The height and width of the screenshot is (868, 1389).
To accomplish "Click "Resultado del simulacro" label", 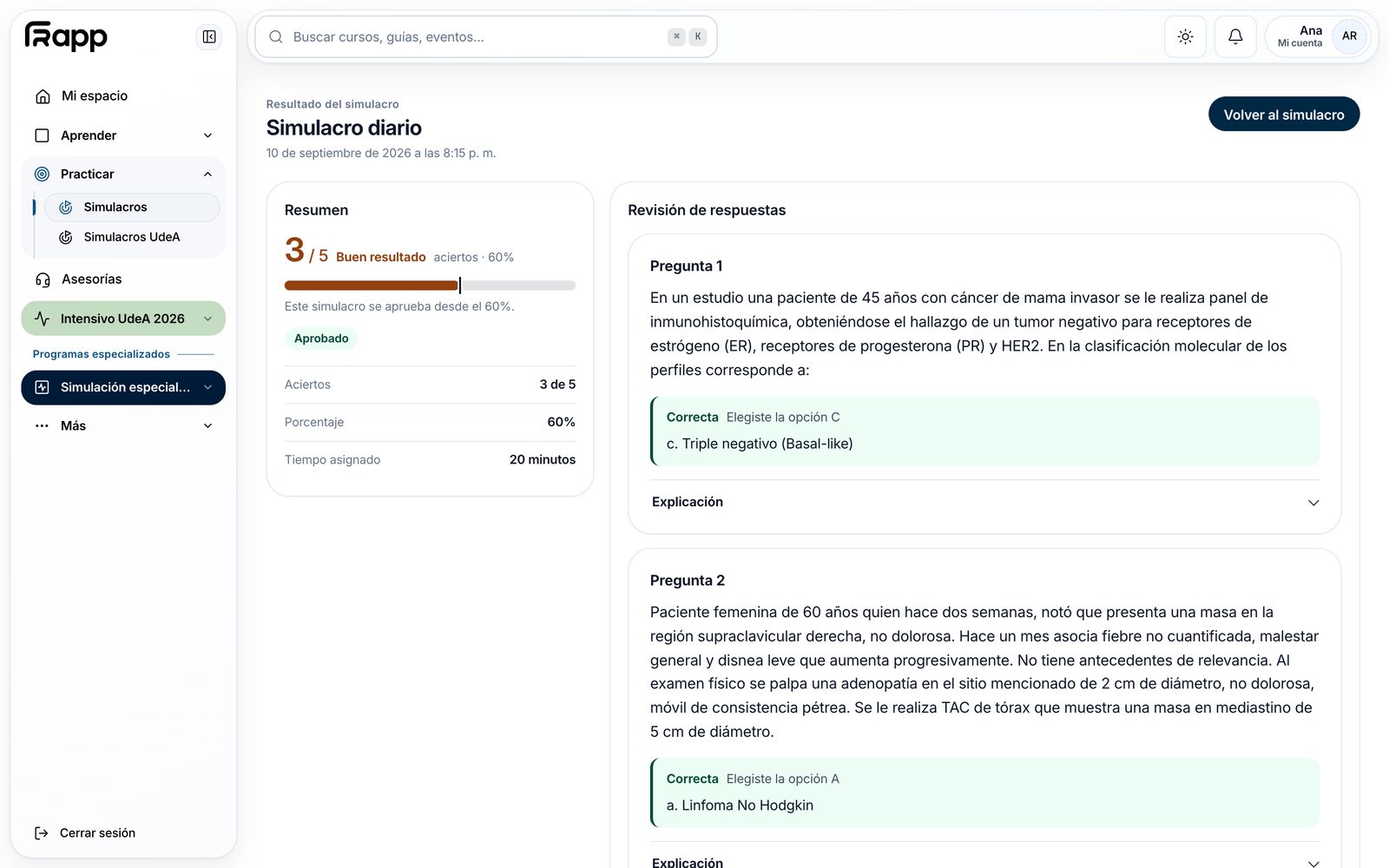I will tap(332, 104).
